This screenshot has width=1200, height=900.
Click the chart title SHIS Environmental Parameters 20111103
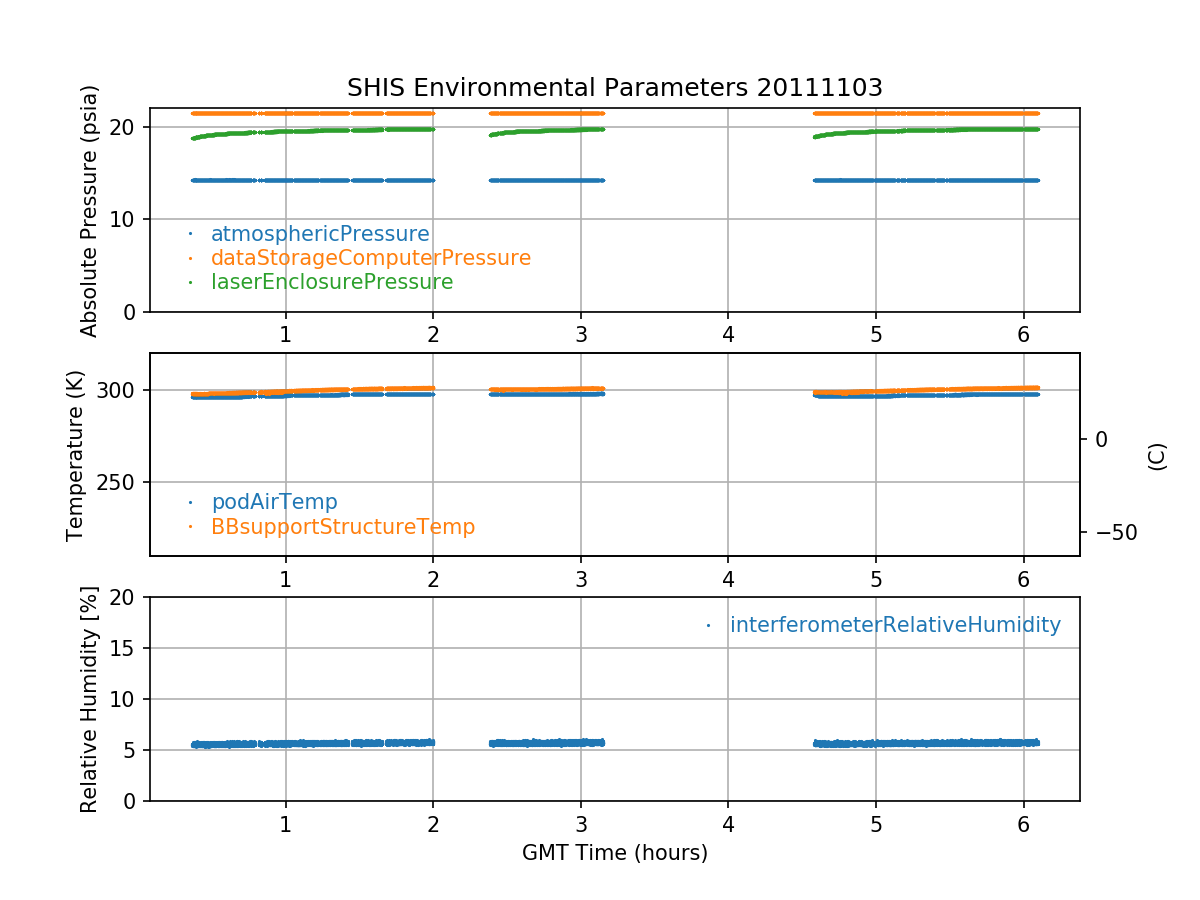614,88
